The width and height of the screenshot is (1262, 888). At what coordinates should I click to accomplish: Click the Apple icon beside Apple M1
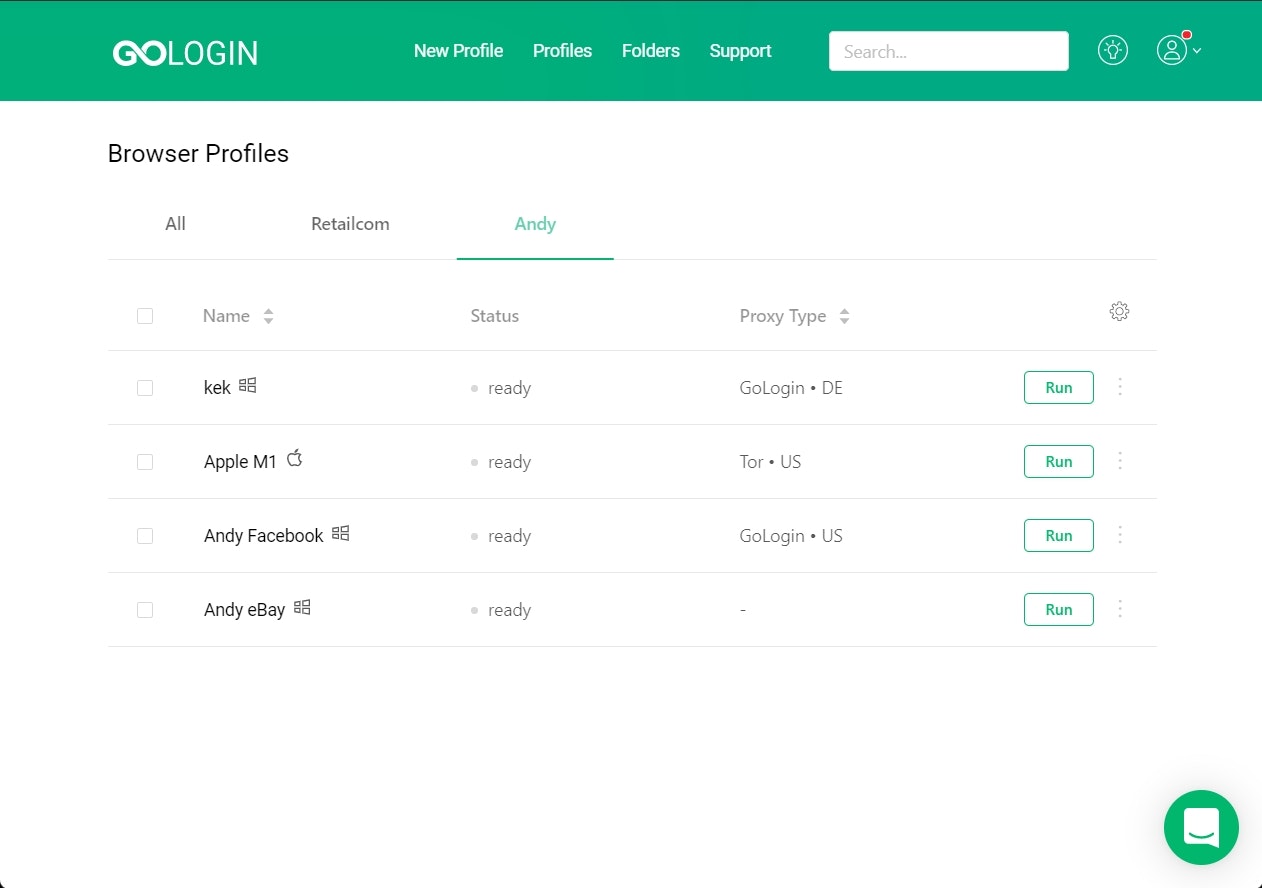(294, 457)
